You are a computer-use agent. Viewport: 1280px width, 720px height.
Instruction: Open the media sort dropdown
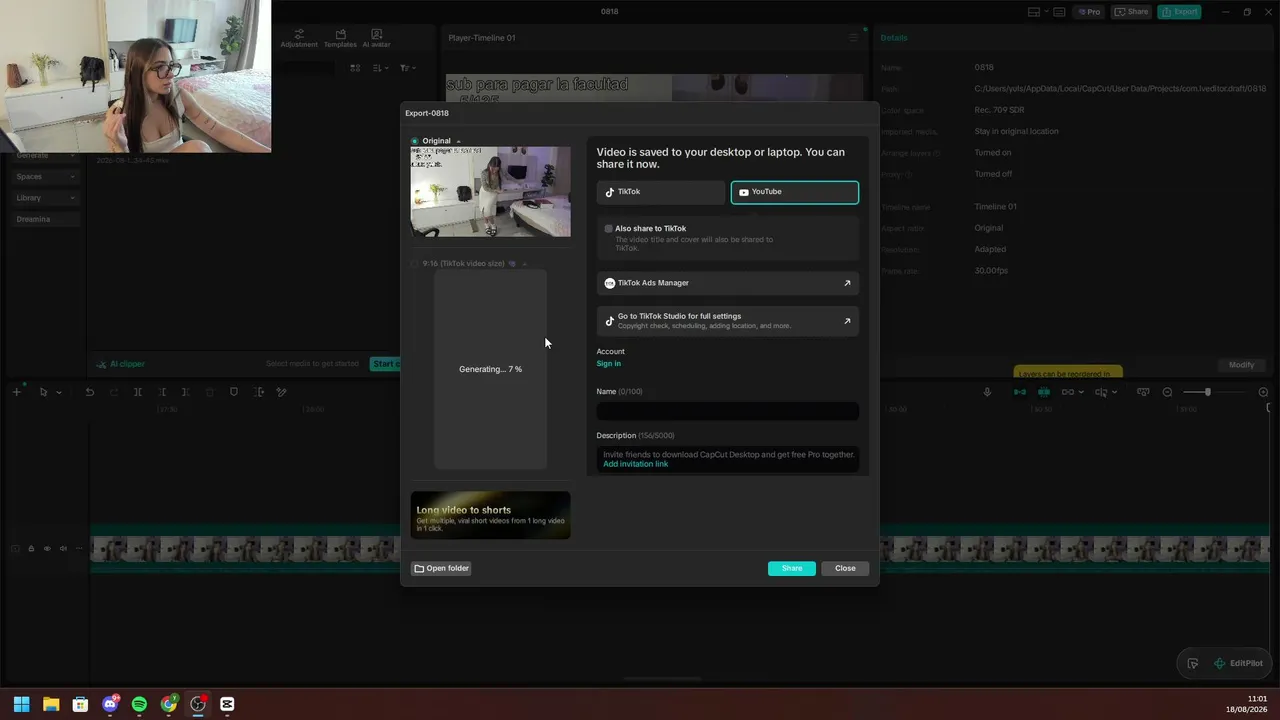381,68
